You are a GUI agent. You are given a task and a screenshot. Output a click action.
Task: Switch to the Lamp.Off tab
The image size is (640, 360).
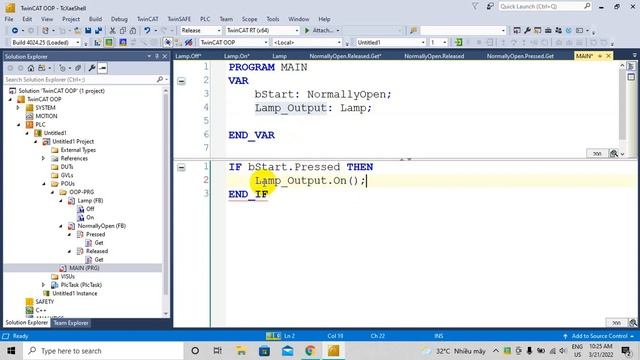[x=188, y=56]
